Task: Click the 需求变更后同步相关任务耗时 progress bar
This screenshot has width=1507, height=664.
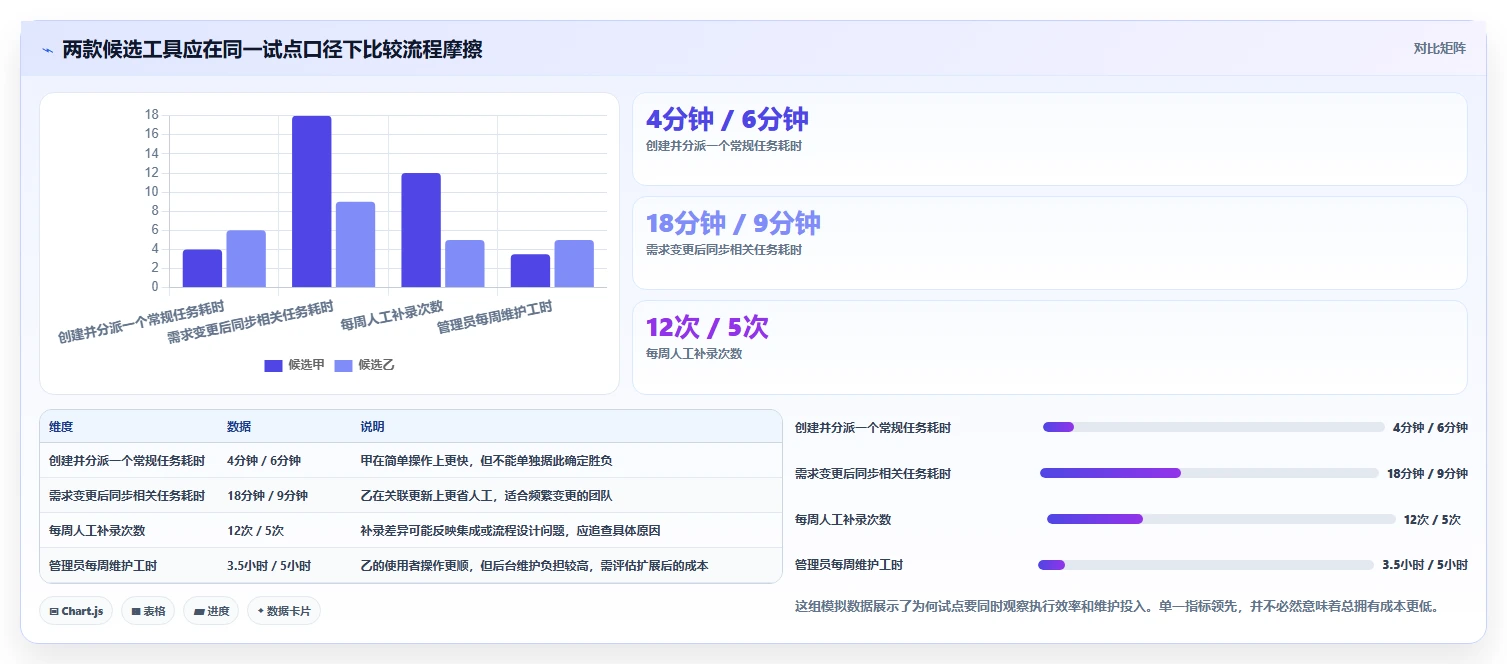Action: [1207, 473]
